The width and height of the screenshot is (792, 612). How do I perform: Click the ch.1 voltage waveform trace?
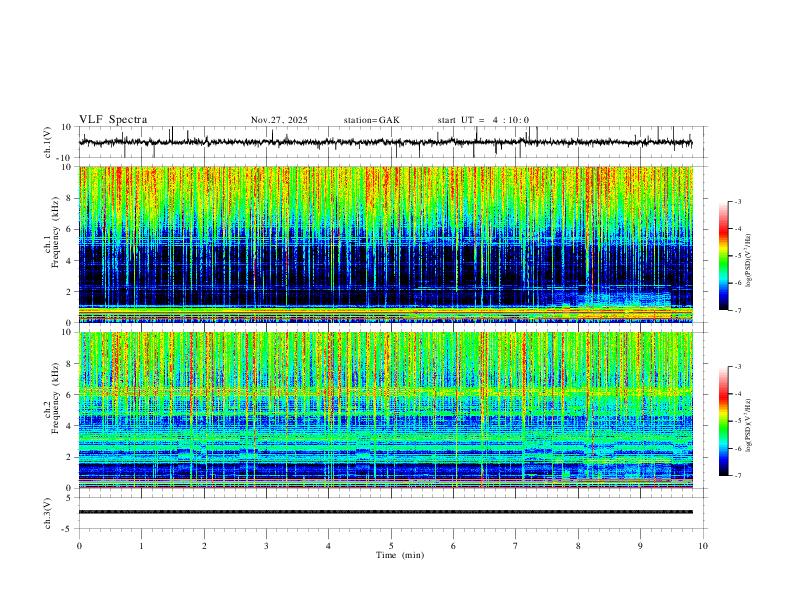pyautogui.click(x=385, y=142)
